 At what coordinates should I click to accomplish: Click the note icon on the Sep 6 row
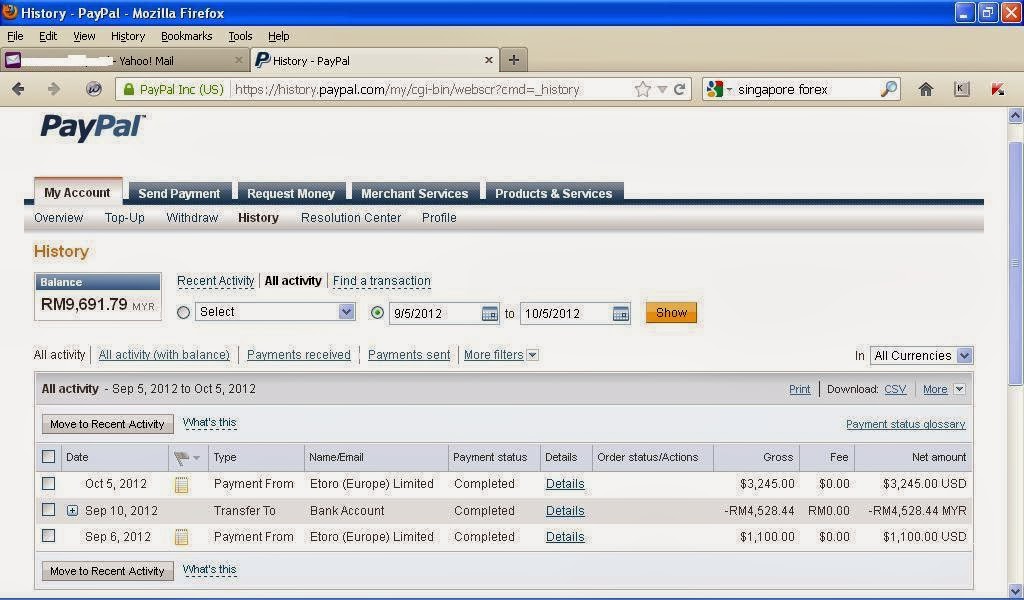coord(182,537)
